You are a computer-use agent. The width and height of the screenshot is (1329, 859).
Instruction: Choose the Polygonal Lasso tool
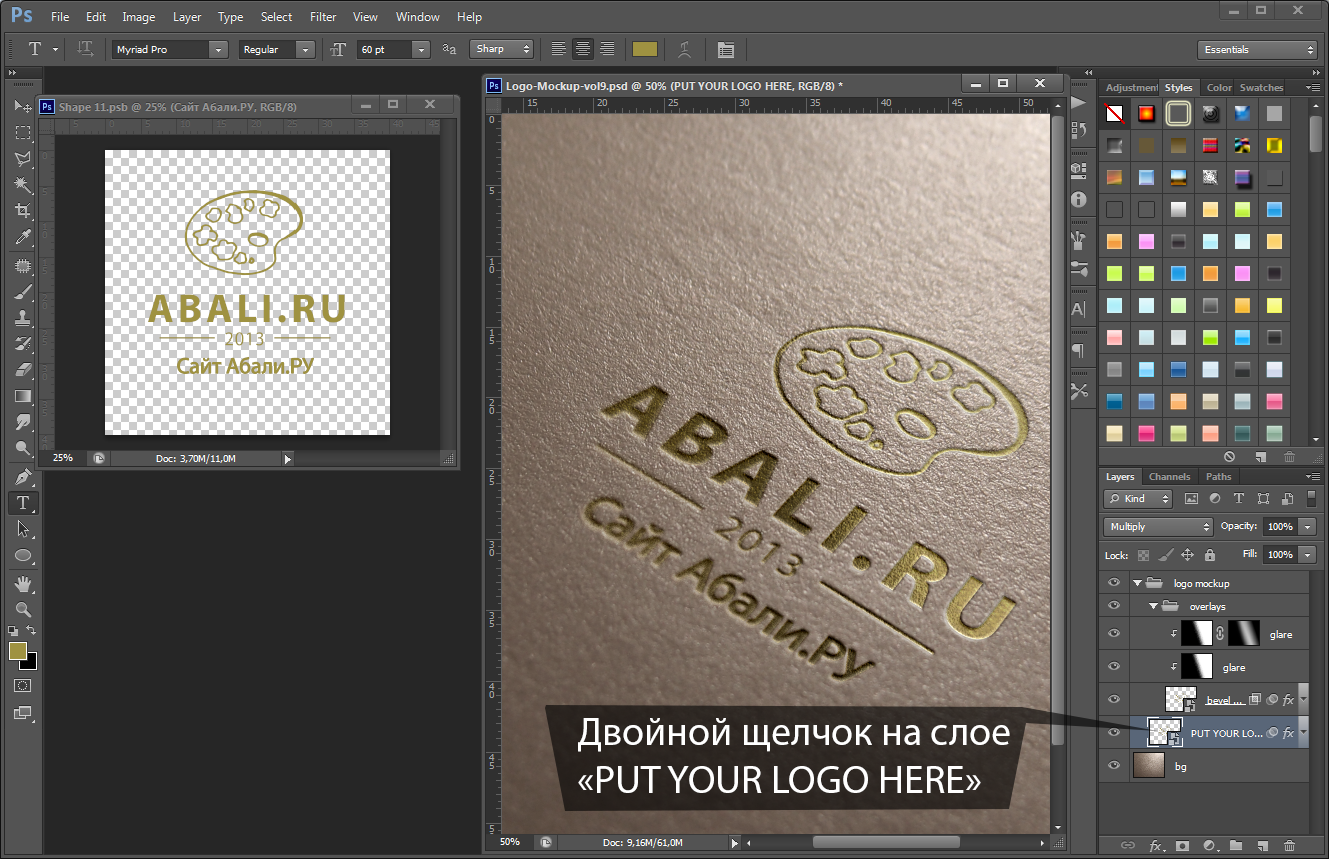tap(22, 158)
